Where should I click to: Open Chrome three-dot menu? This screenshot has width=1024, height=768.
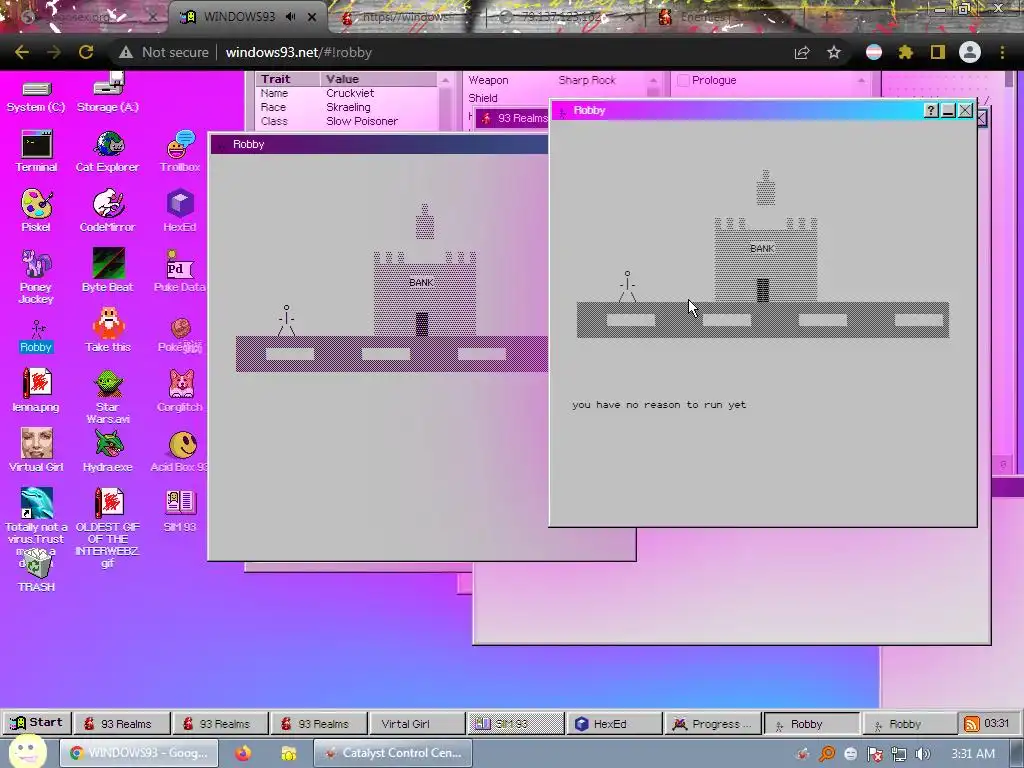click(x=1002, y=52)
